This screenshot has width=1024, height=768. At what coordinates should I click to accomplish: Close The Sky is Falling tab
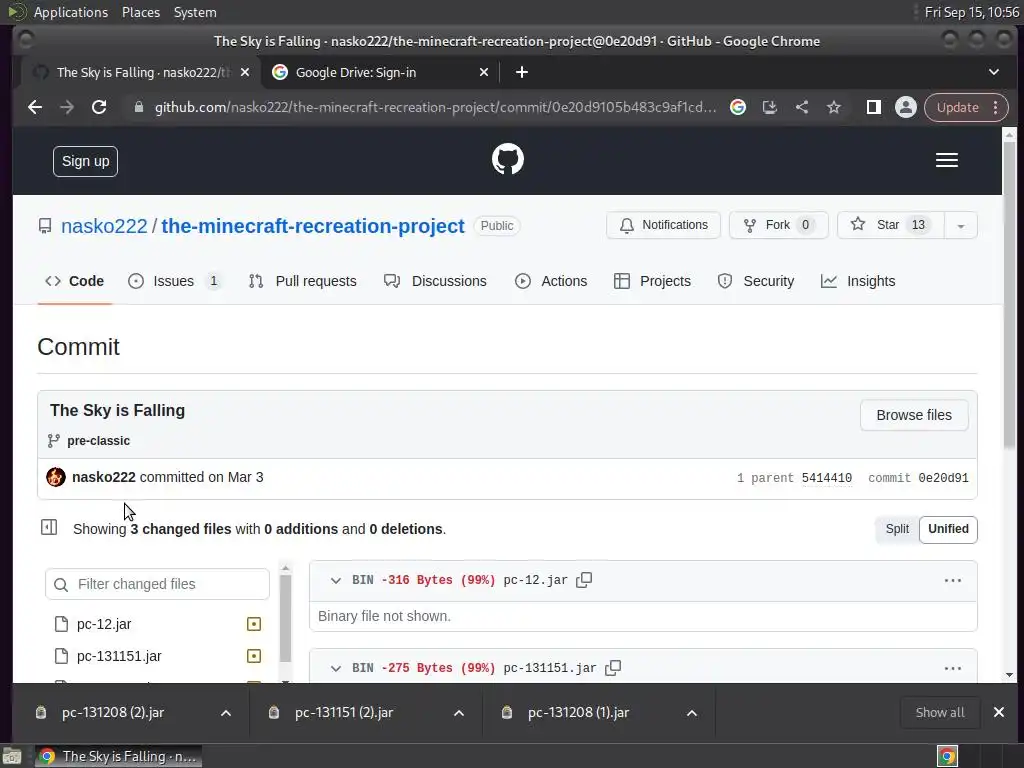tap(245, 72)
